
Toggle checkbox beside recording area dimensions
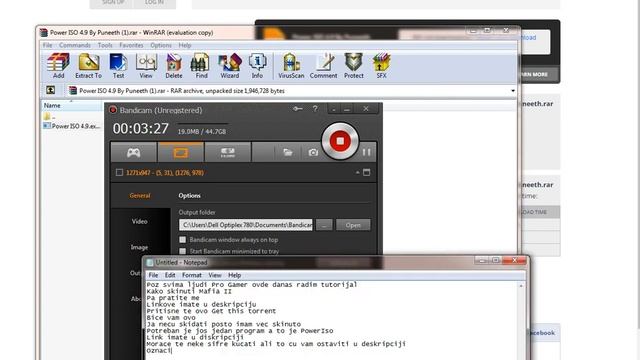pyautogui.click(x=119, y=173)
